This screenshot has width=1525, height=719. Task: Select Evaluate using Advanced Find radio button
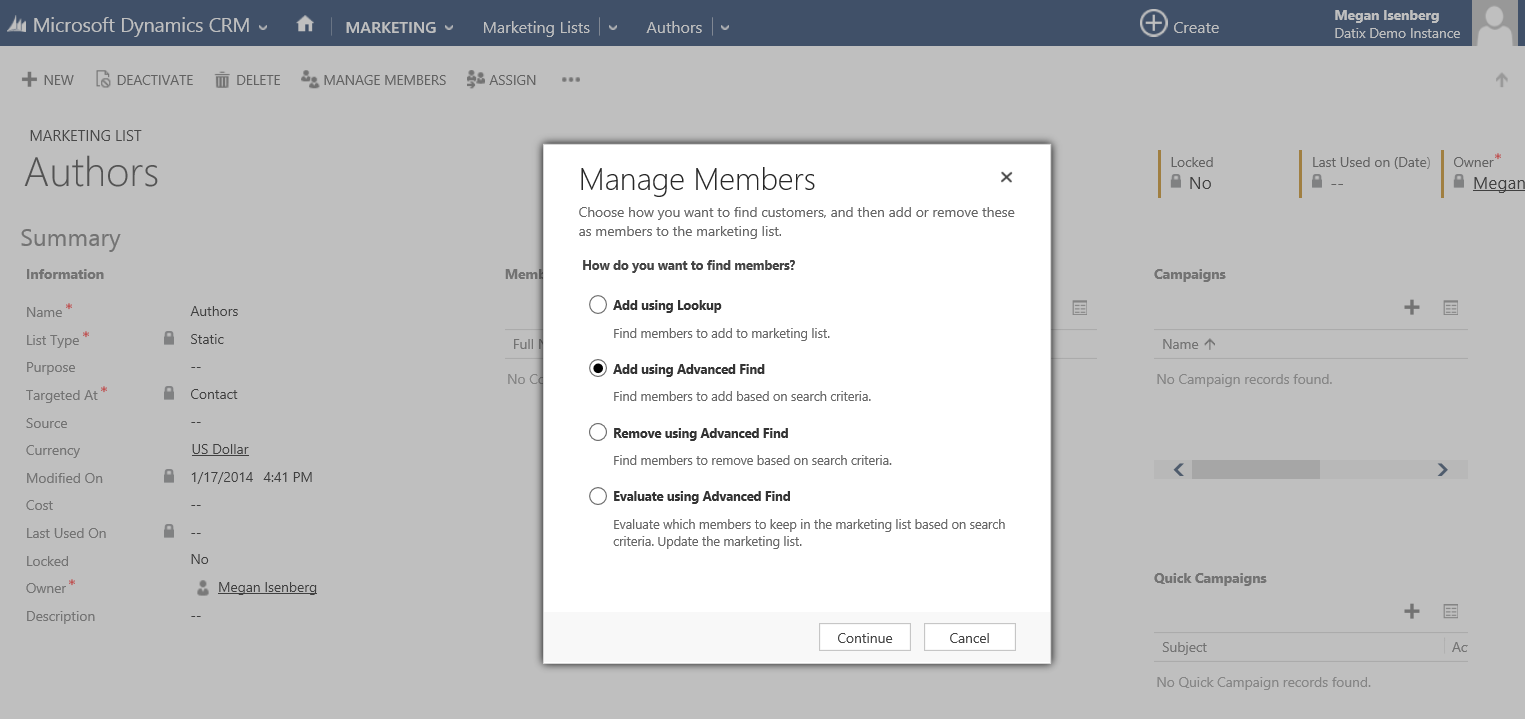[x=598, y=496]
